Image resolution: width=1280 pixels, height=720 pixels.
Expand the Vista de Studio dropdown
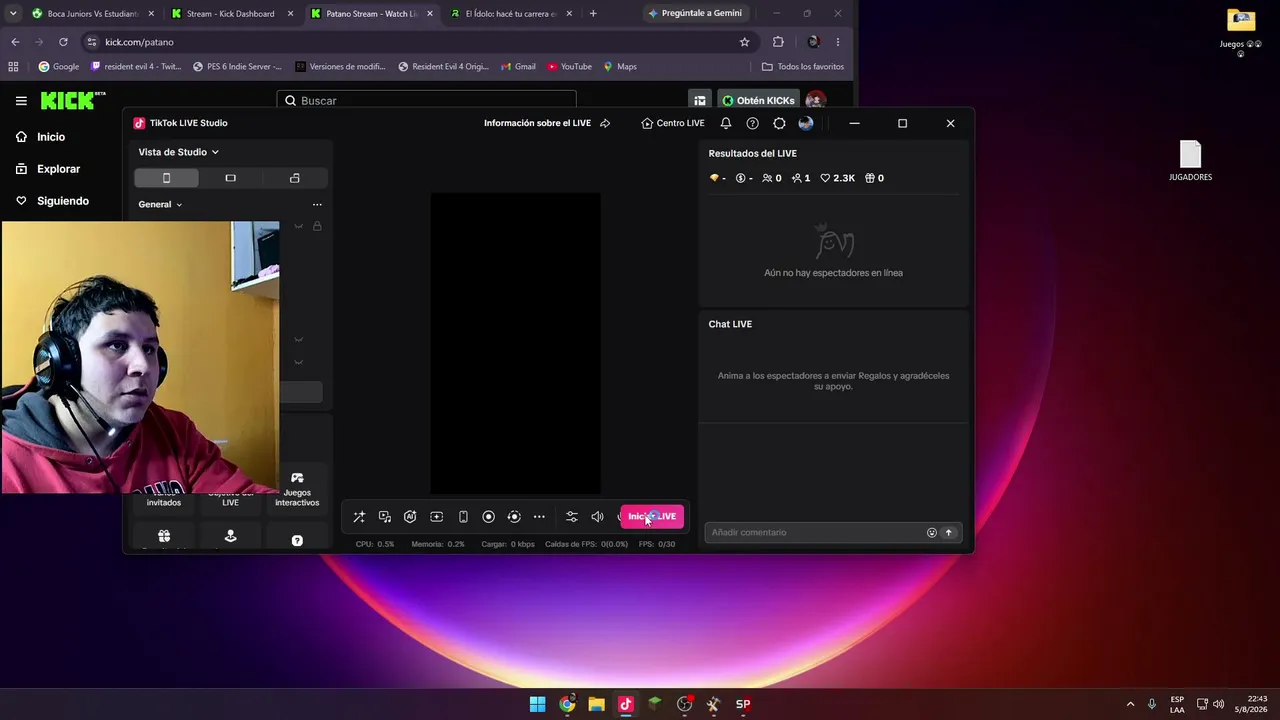(179, 152)
